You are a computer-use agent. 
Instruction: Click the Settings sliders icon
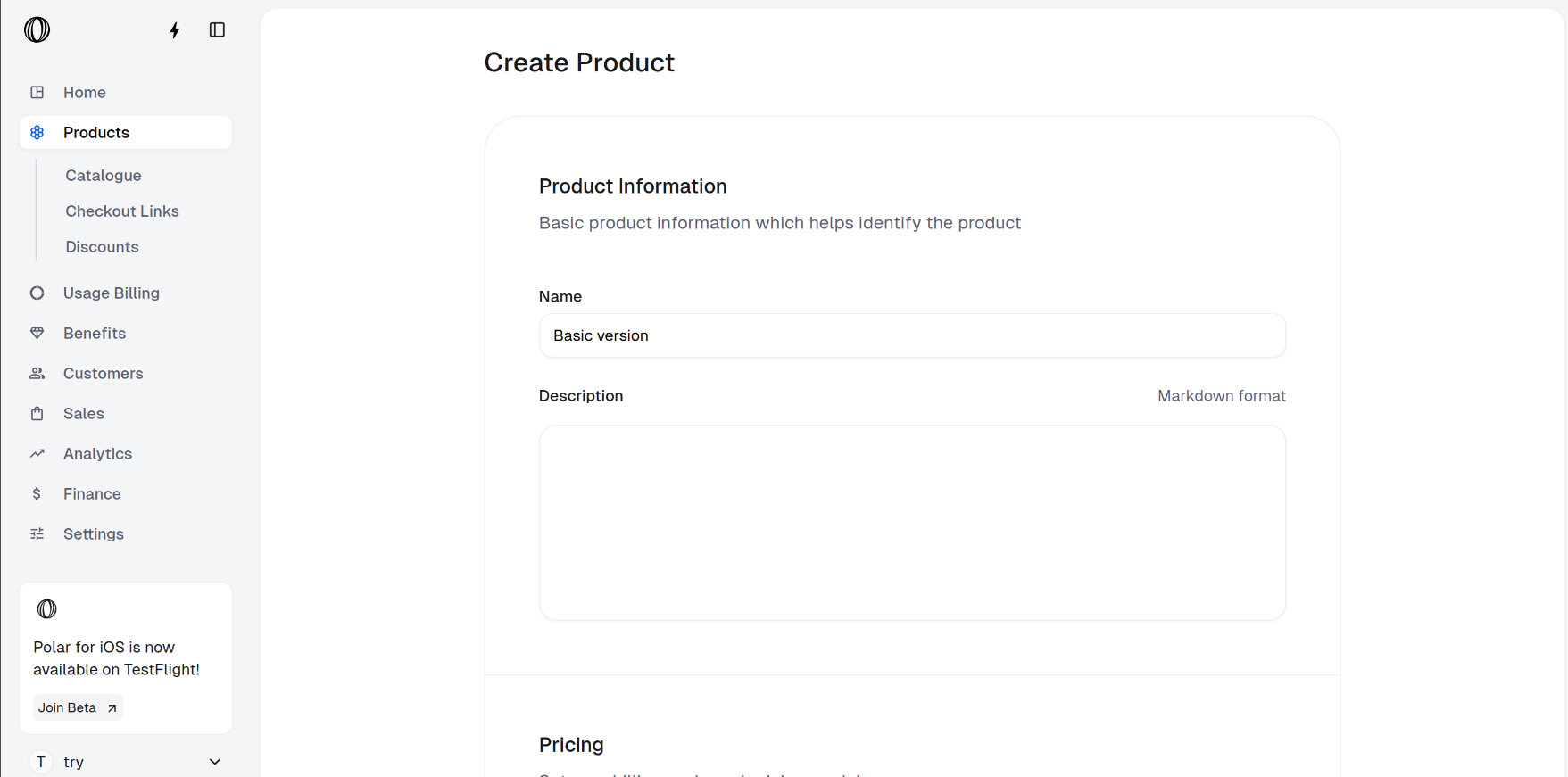(x=37, y=534)
